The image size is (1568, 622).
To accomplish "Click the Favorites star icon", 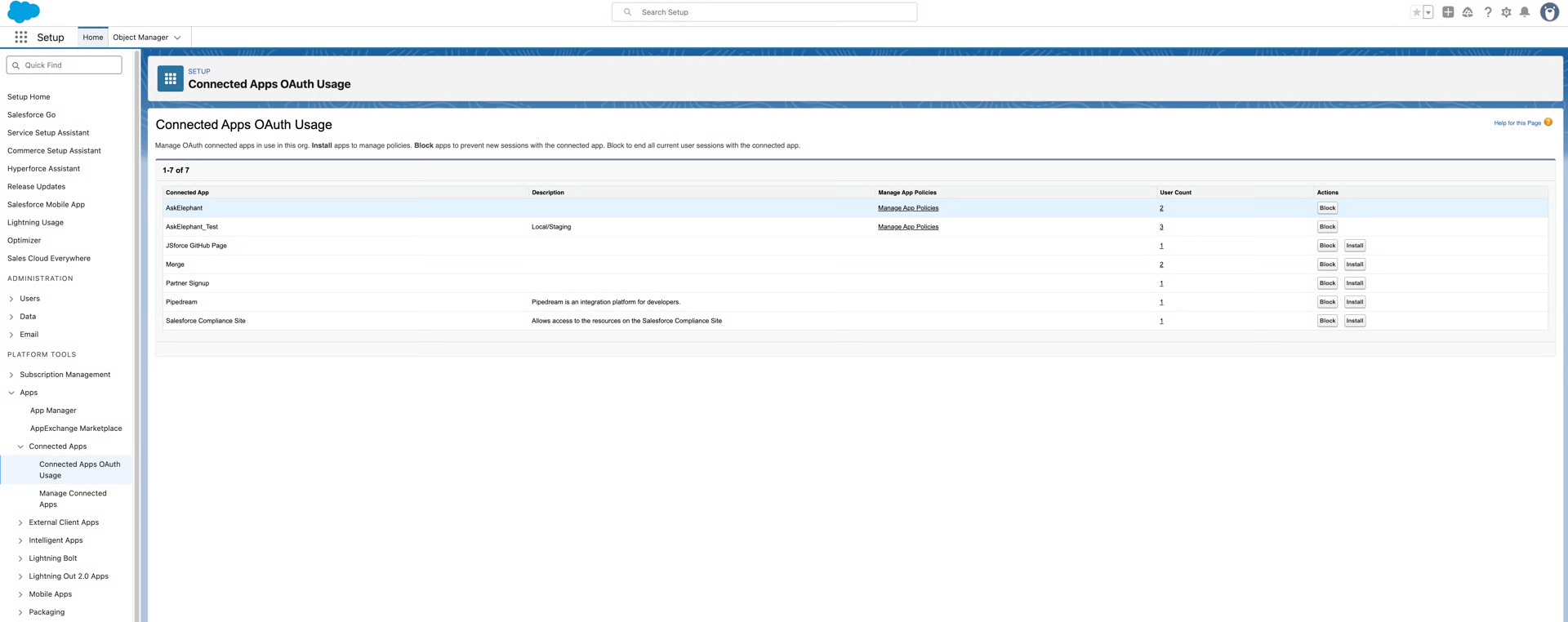I will point(1416,12).
